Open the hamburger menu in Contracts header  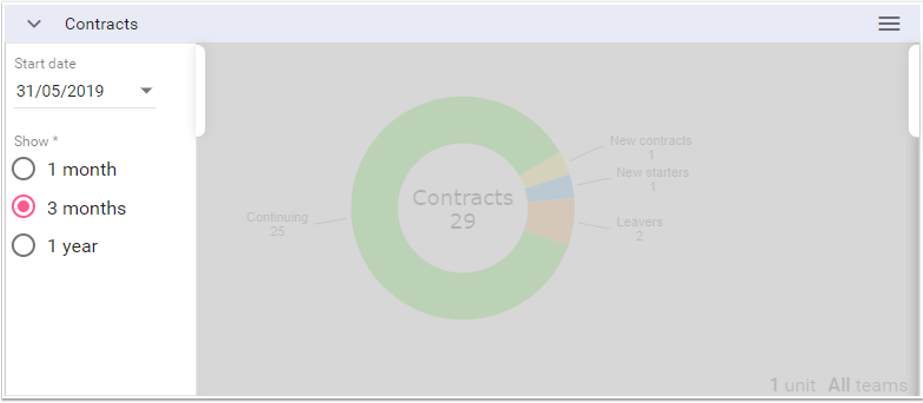(x=888, y=24)
